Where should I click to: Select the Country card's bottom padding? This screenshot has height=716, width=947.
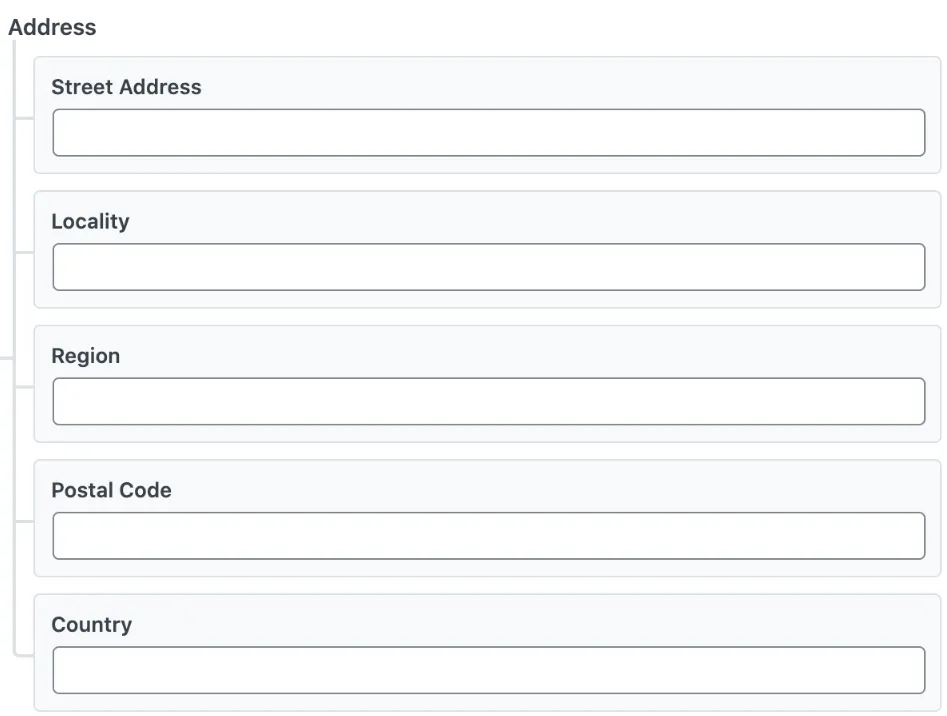pos(487,702)
